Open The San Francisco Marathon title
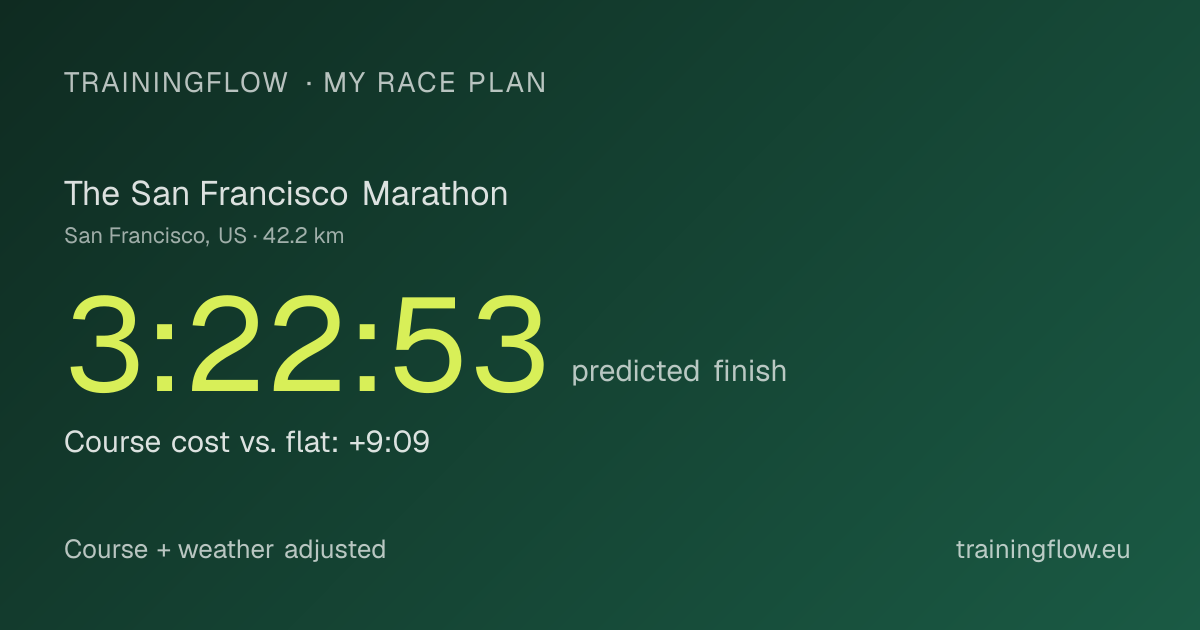This screenshot has width=1200, height=630. (x=286, y=194)
